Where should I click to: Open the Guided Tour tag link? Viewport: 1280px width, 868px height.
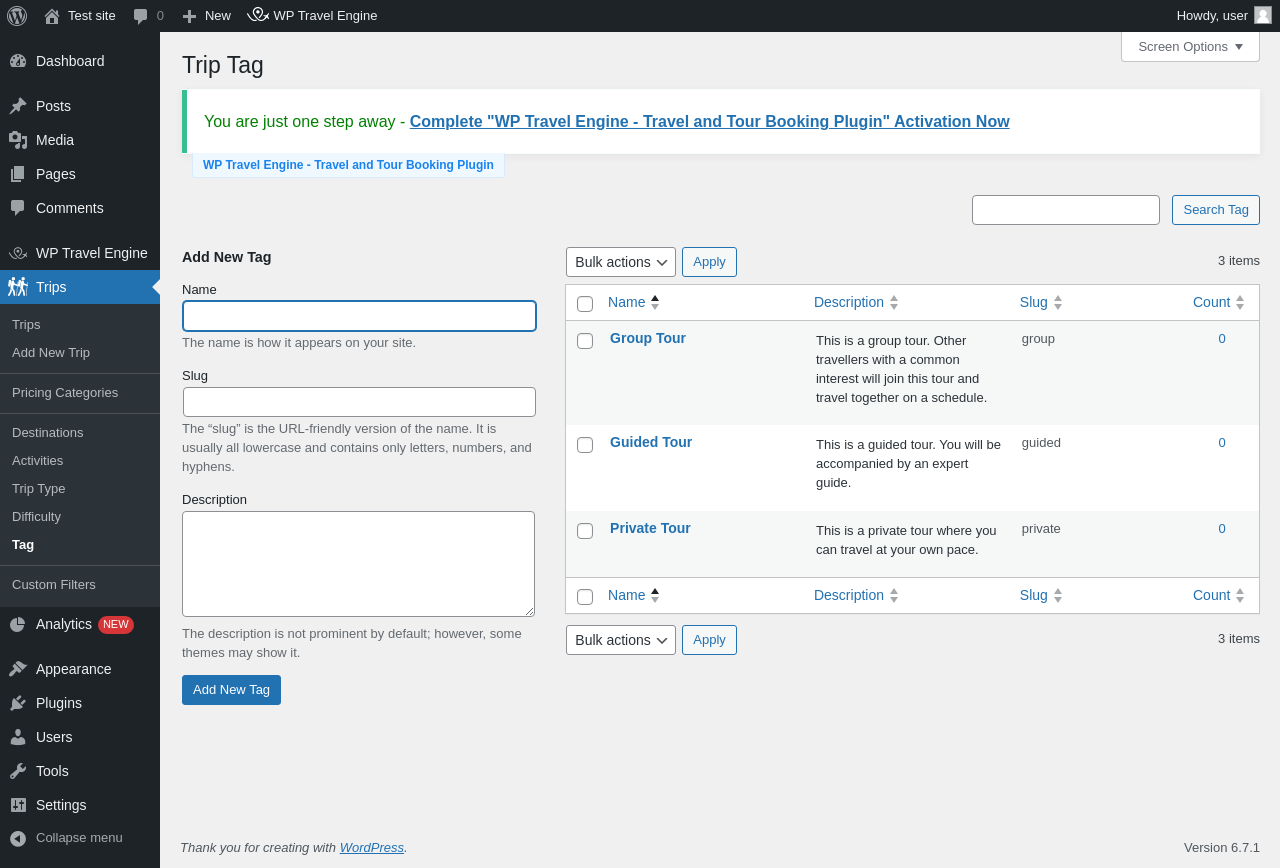(x=651, y=442)
